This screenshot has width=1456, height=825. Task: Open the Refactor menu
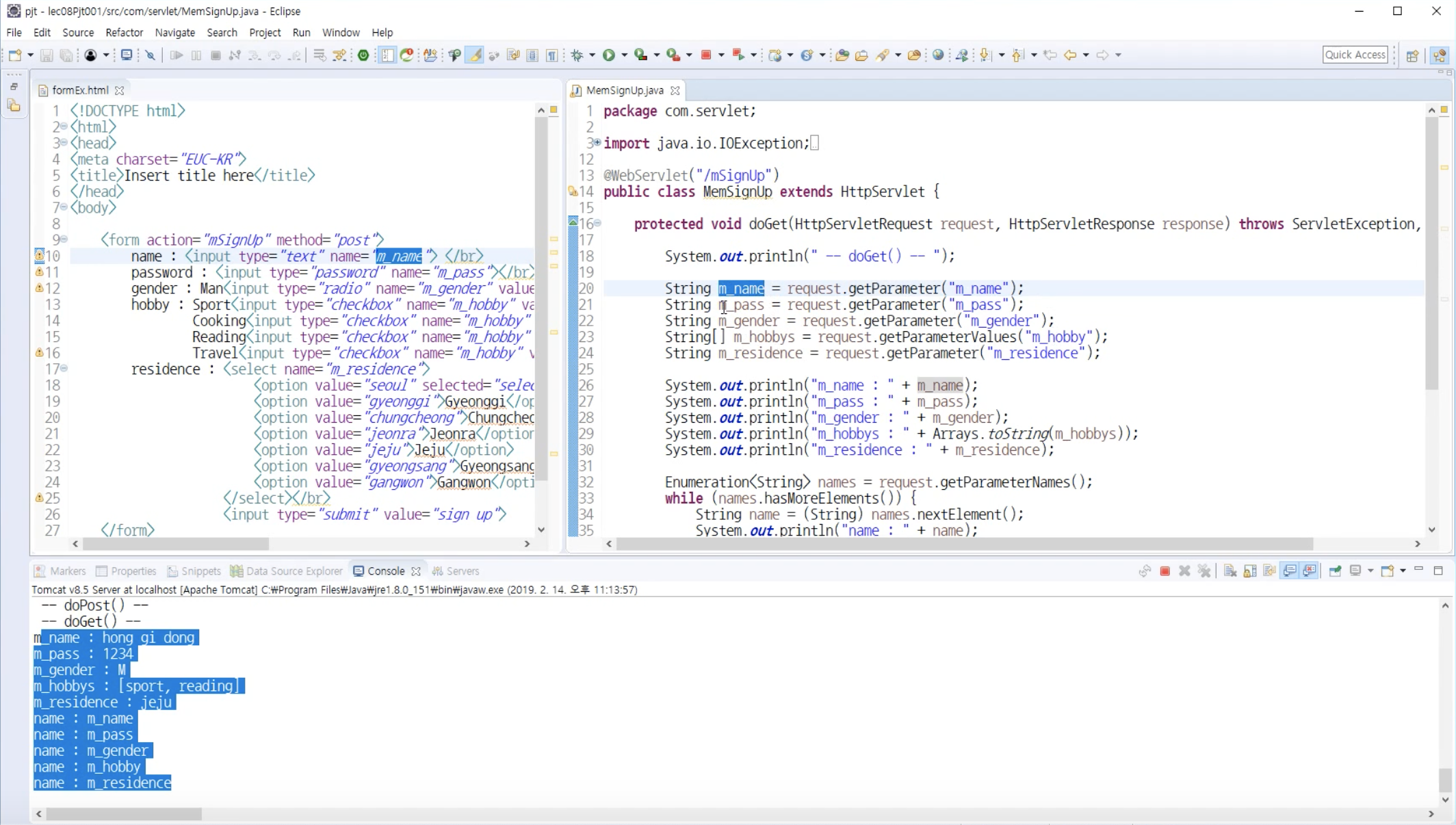[124, 32]
